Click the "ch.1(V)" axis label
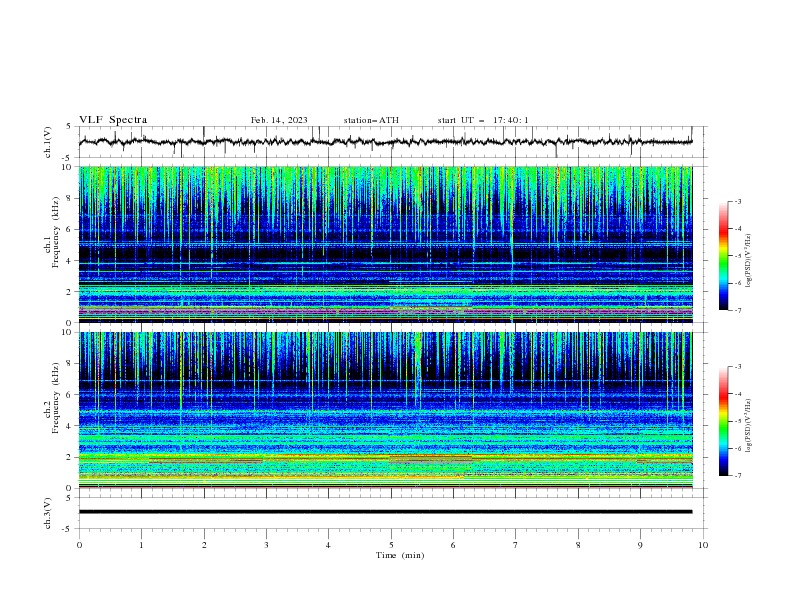792x612 pixels. click(x=48, y=142)
